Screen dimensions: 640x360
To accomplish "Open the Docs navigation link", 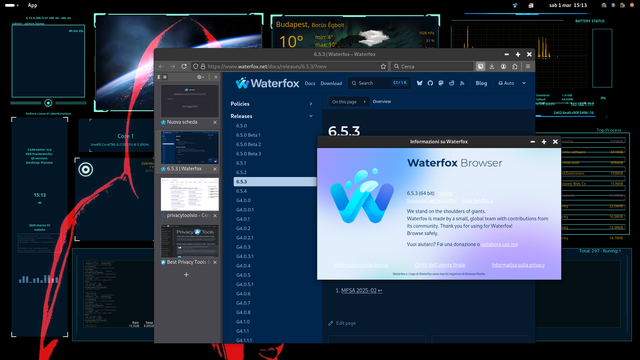I will (310, 83).
